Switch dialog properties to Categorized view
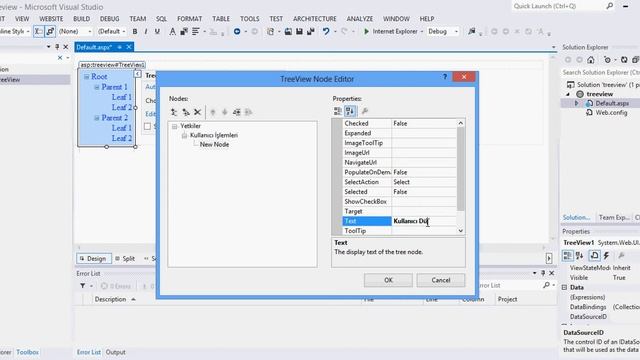640x360 pixels. point(338,111)
